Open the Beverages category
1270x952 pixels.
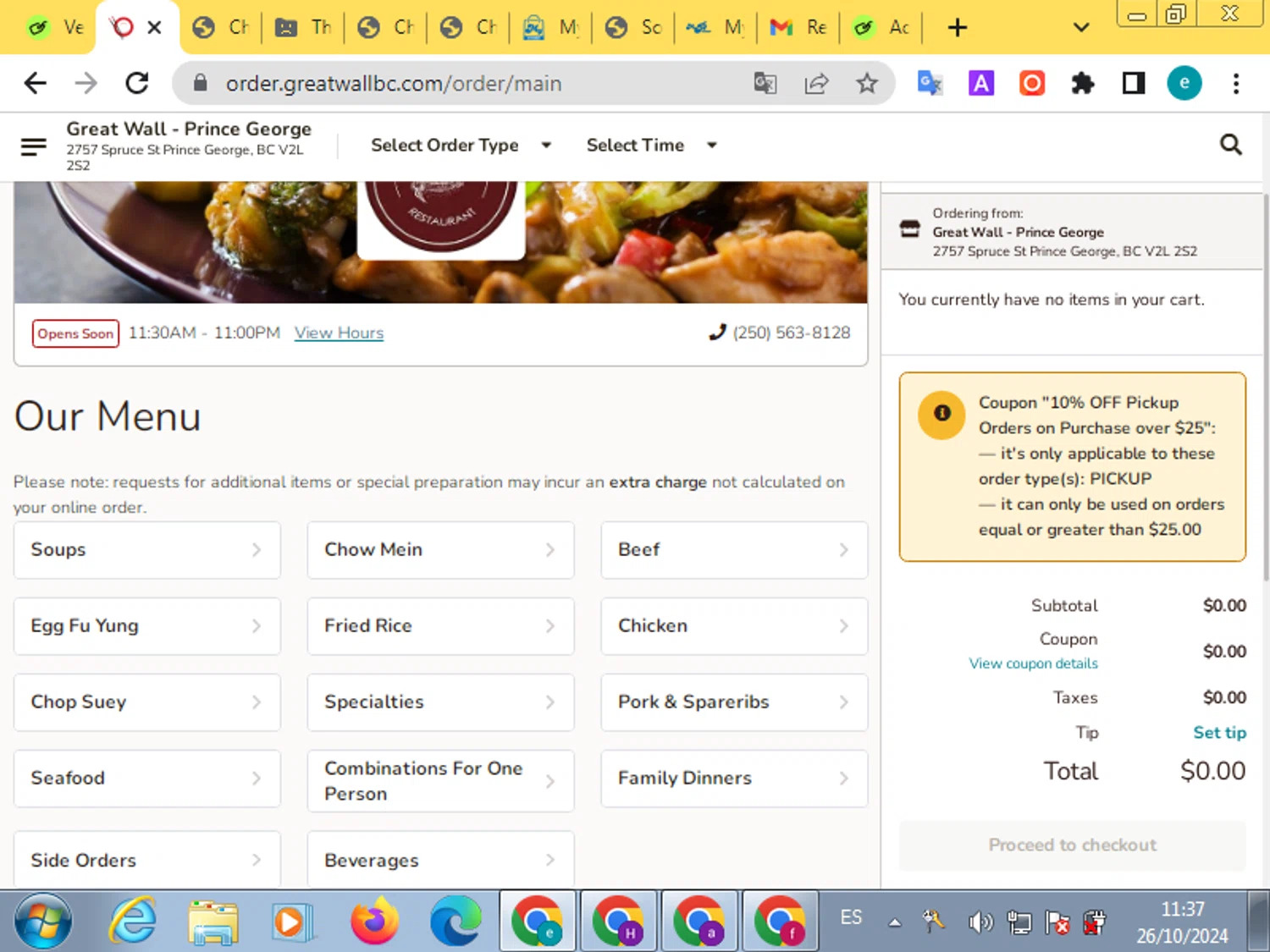click(440, 860)
